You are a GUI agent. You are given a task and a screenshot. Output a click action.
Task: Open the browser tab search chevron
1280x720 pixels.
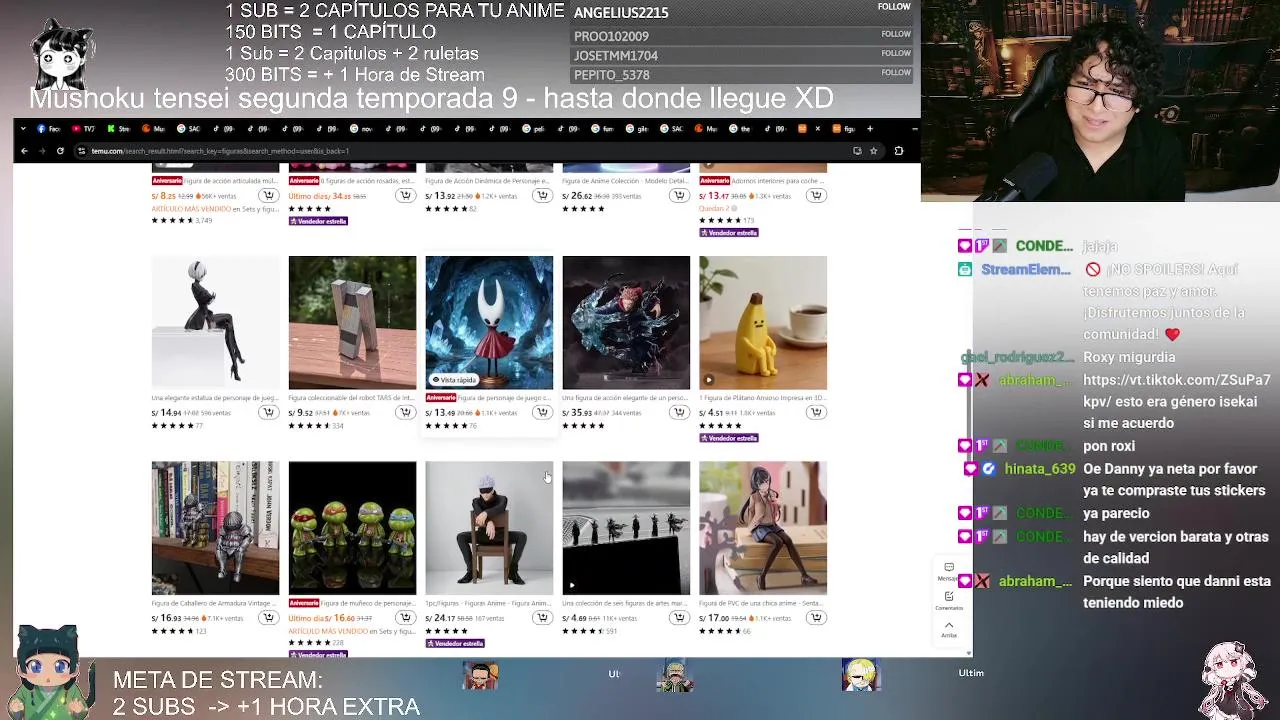pos(24,129)
